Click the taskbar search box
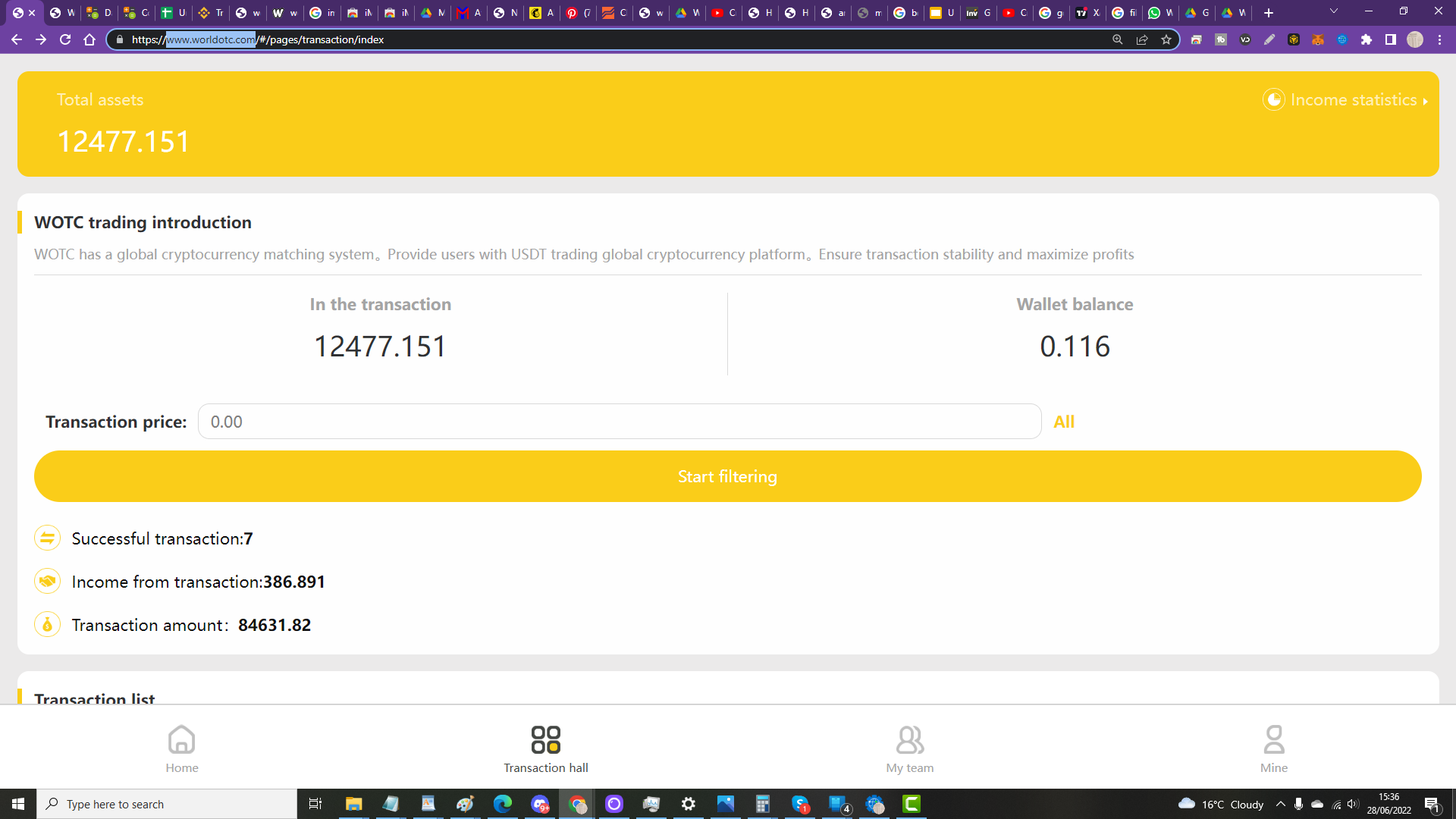Screen dimensions: 1456x819 (167, 804)
